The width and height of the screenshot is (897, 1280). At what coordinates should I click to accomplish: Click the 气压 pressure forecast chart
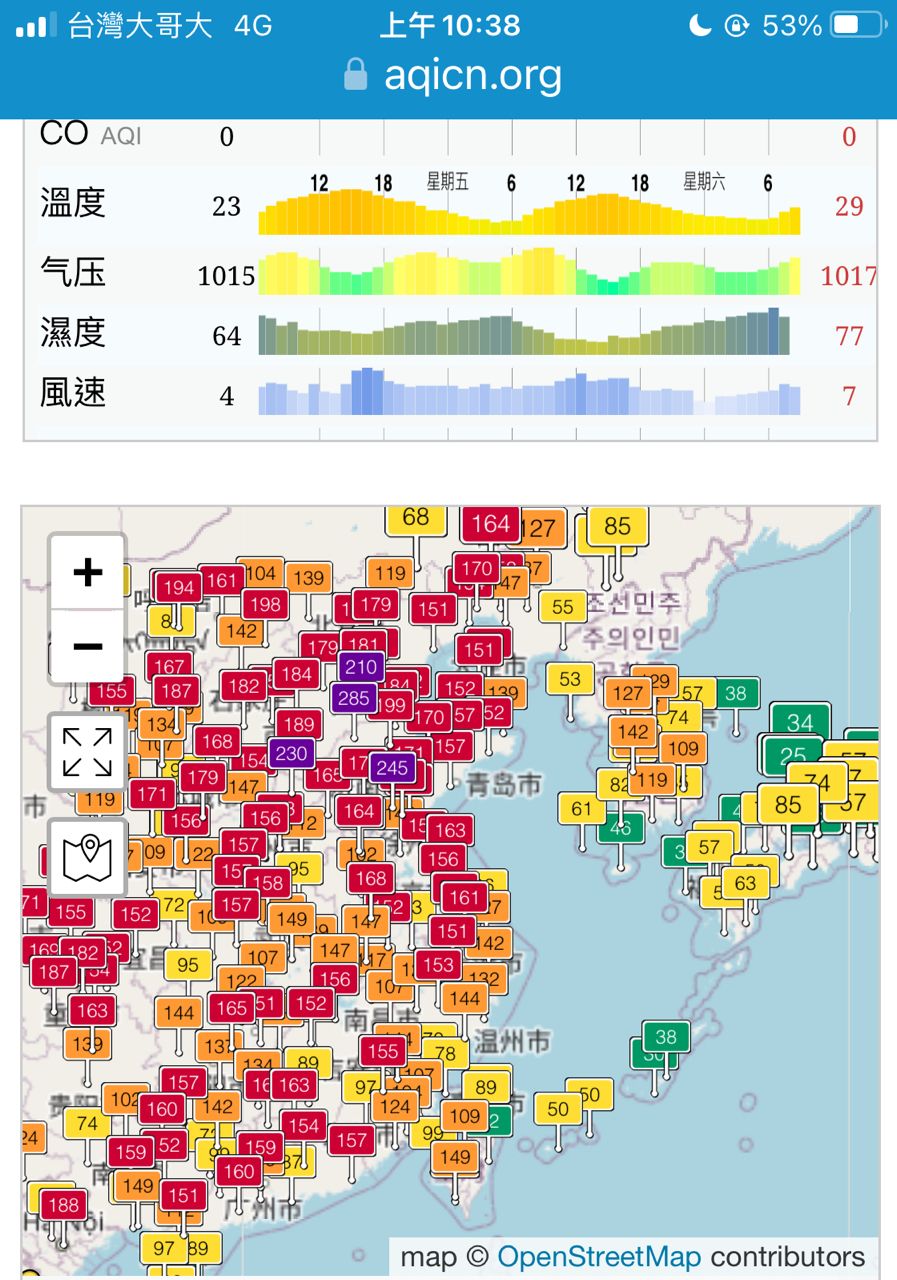click(529, 273)
